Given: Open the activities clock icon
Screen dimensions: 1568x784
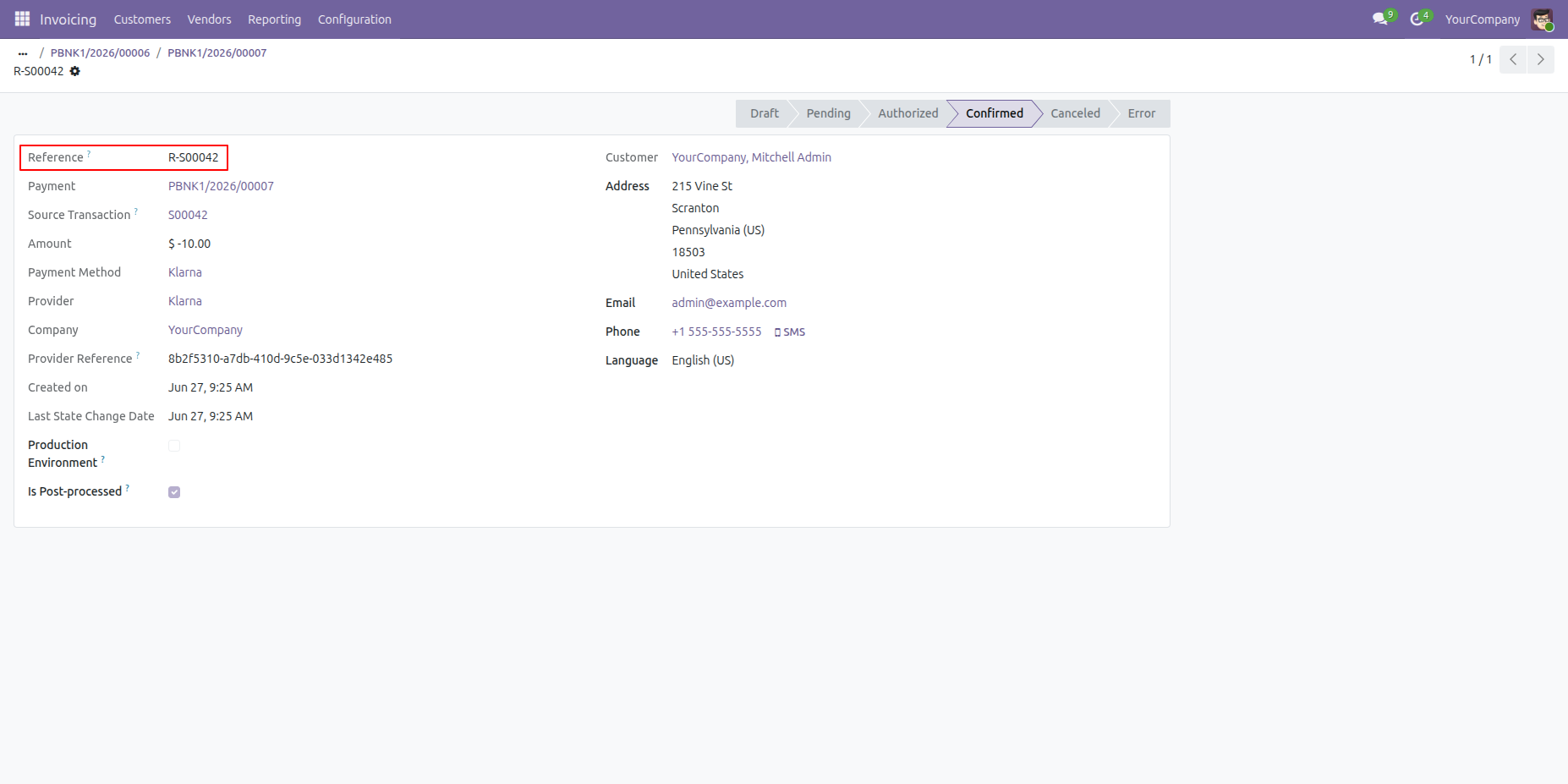Looking at the screenshot, I should (x=1417, y=19).
